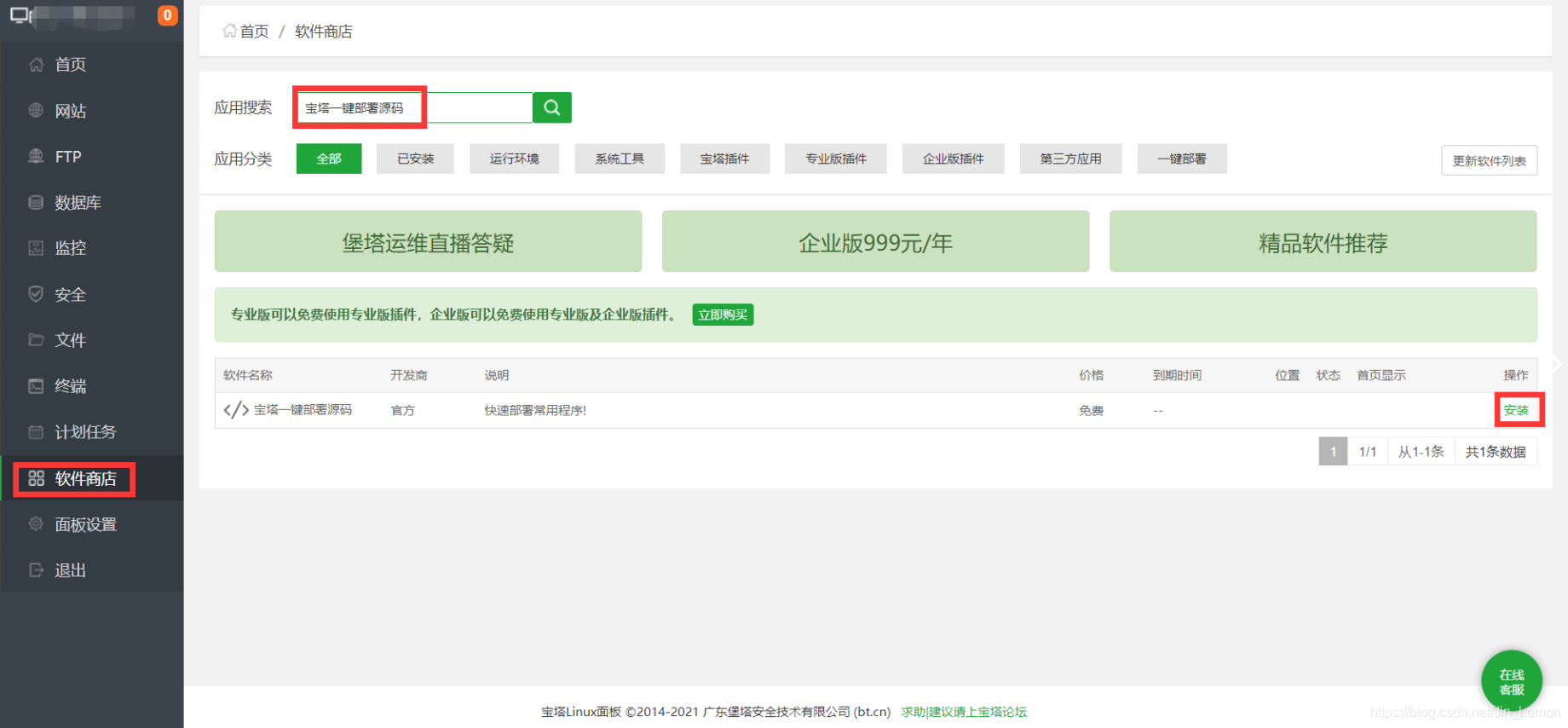Click the 求助|建议请上宝塔论坛 footer link

click(964, 712)
